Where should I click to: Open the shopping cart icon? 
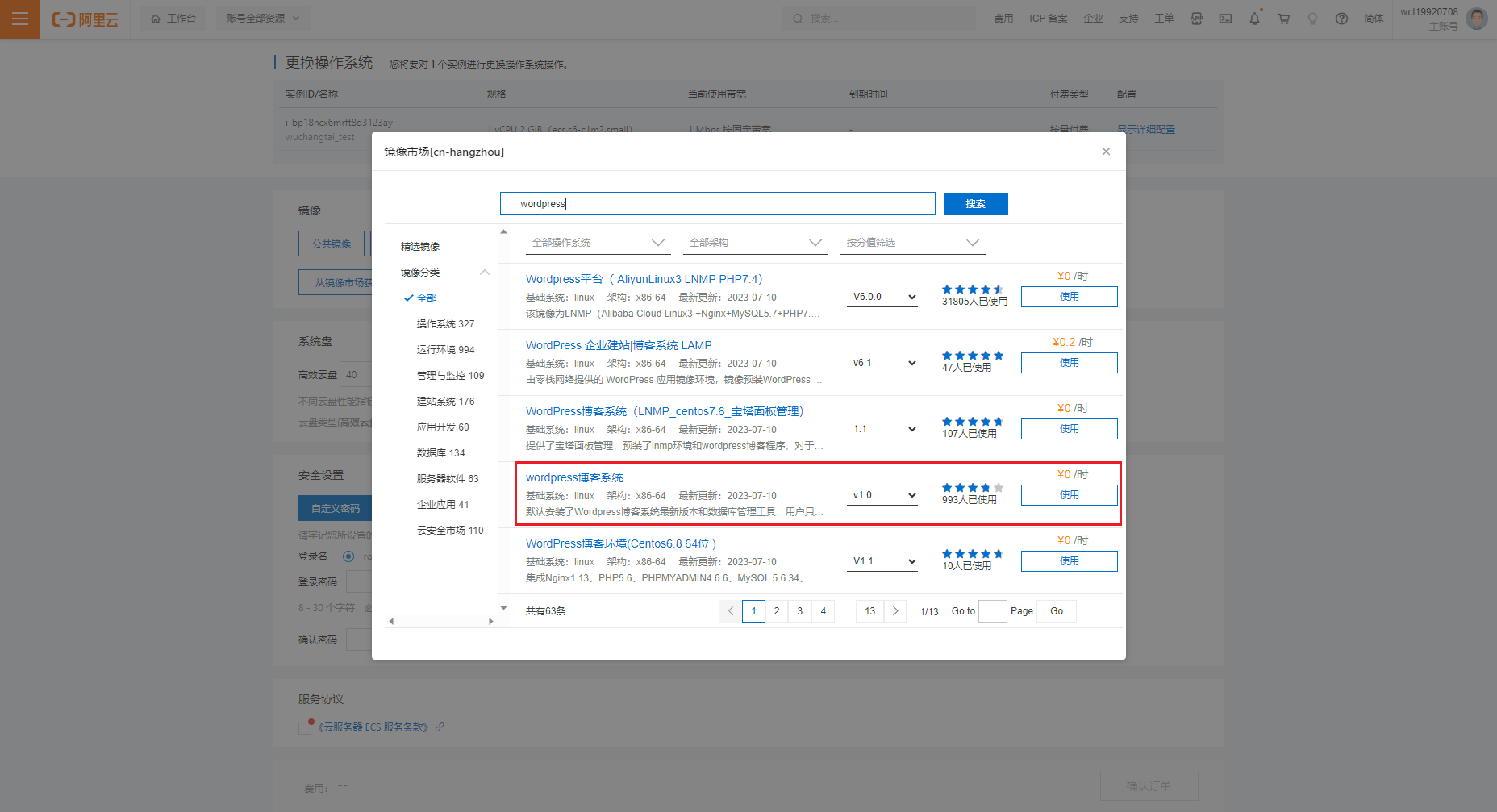pyautogui.click(x=1283, y=19)
